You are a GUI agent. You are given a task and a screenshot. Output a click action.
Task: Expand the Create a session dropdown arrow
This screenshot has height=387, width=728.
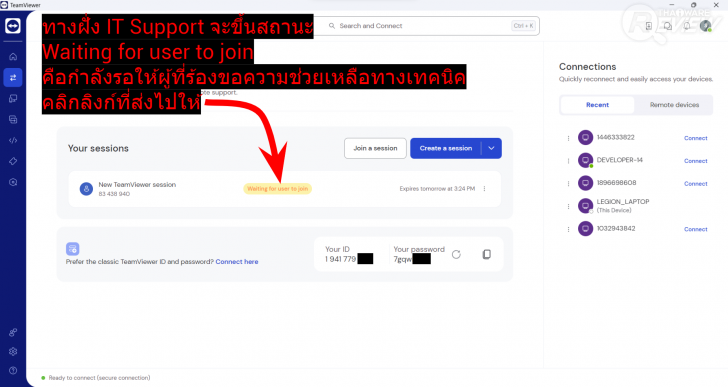(x=492, y=148)
